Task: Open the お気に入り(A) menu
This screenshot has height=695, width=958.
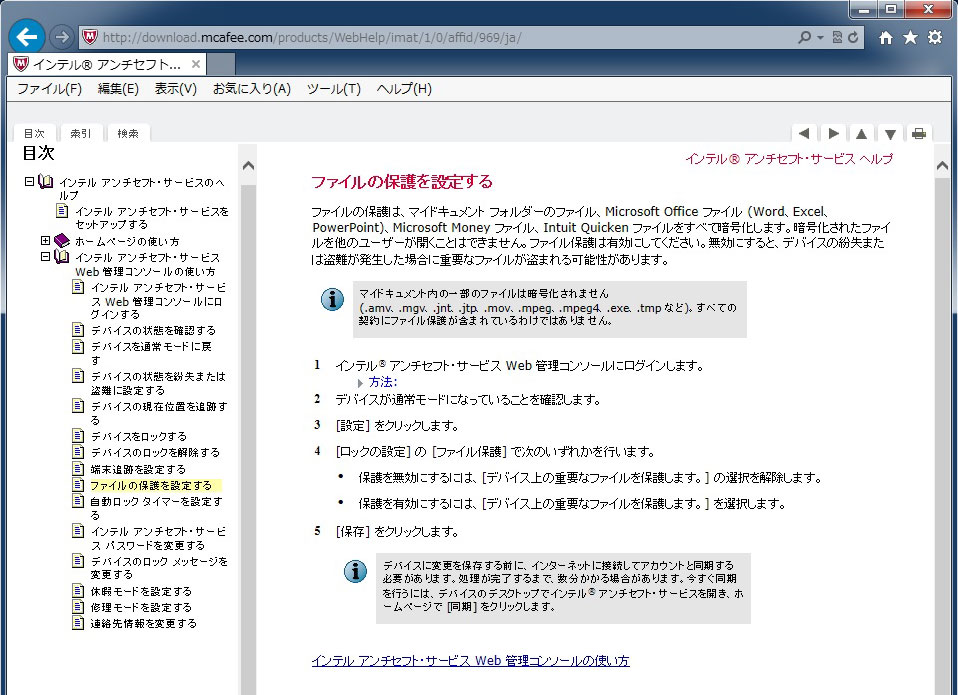Action: pyautogui.click(x=251, y=89)
